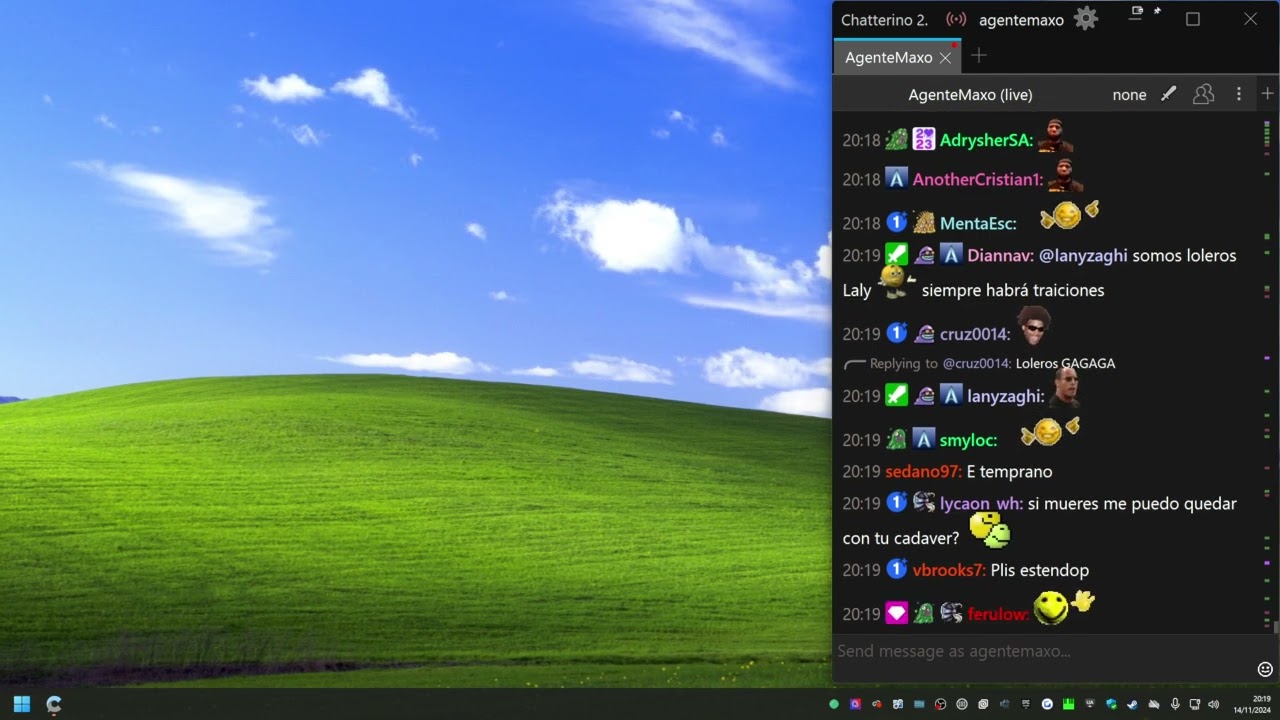The image size is (1280, 720).
Task: Click username vbrooks7
Action: coord(950,570)
